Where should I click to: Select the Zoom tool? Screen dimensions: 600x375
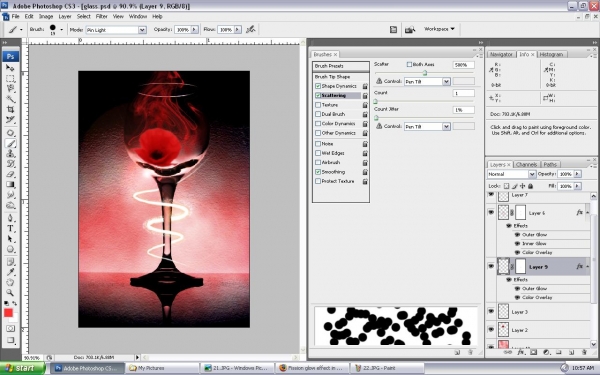click(10, 293)
